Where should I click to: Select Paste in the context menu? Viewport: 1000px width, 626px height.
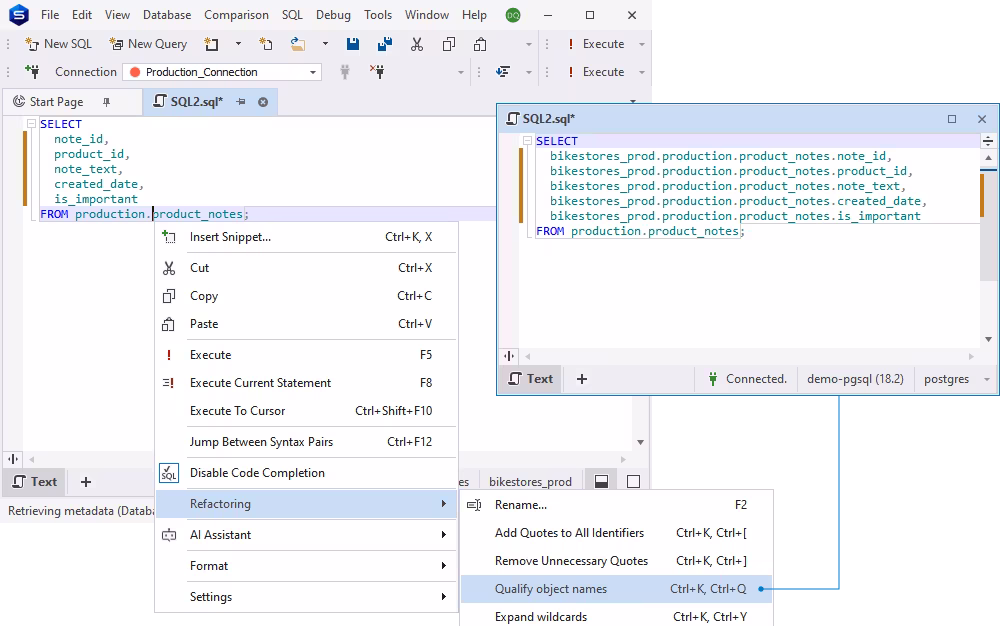coord(307,324)
